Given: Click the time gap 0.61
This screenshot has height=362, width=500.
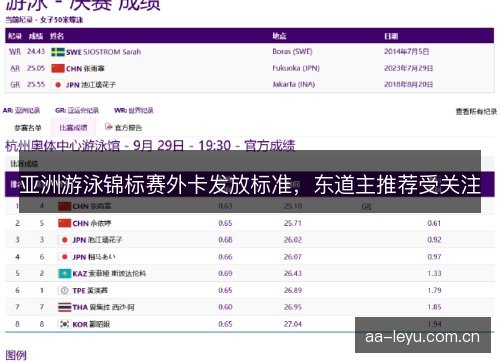Looking at the screenshot, I should [434, 223].
